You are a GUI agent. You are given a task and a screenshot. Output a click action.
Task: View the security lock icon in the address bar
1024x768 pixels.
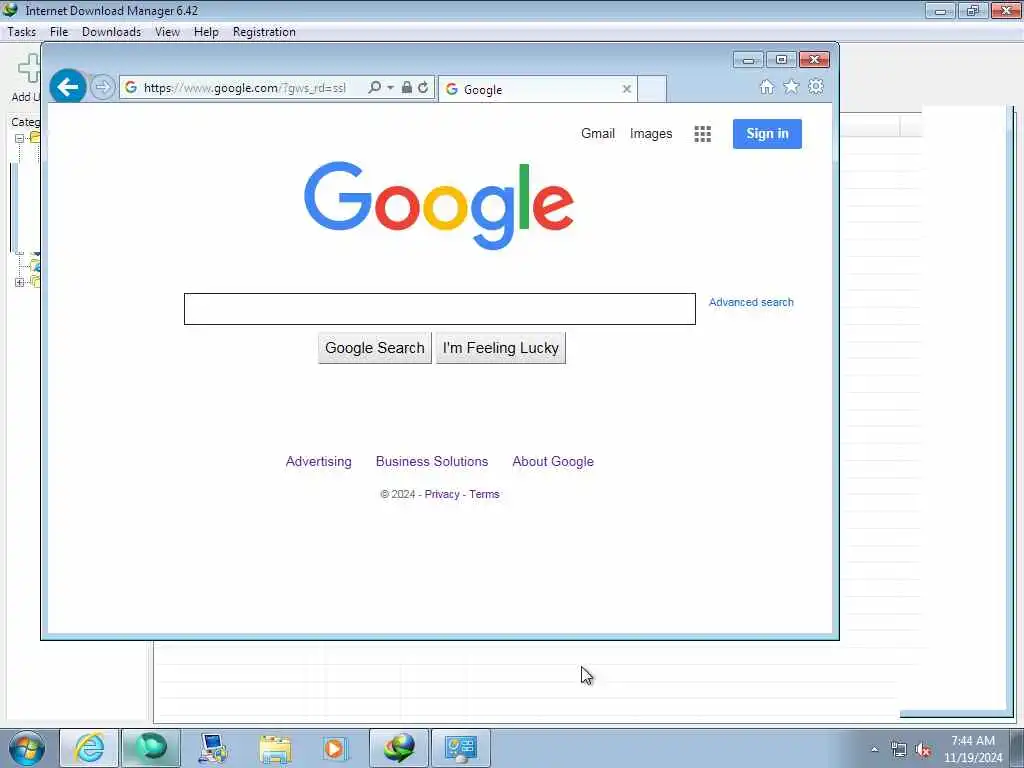tap(406, 87)
